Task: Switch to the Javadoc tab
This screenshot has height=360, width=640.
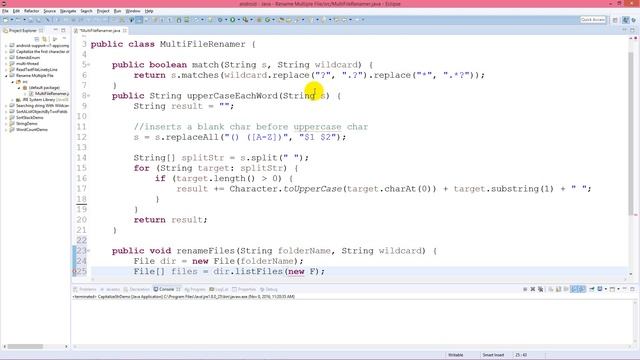Action: click(110, 289)
